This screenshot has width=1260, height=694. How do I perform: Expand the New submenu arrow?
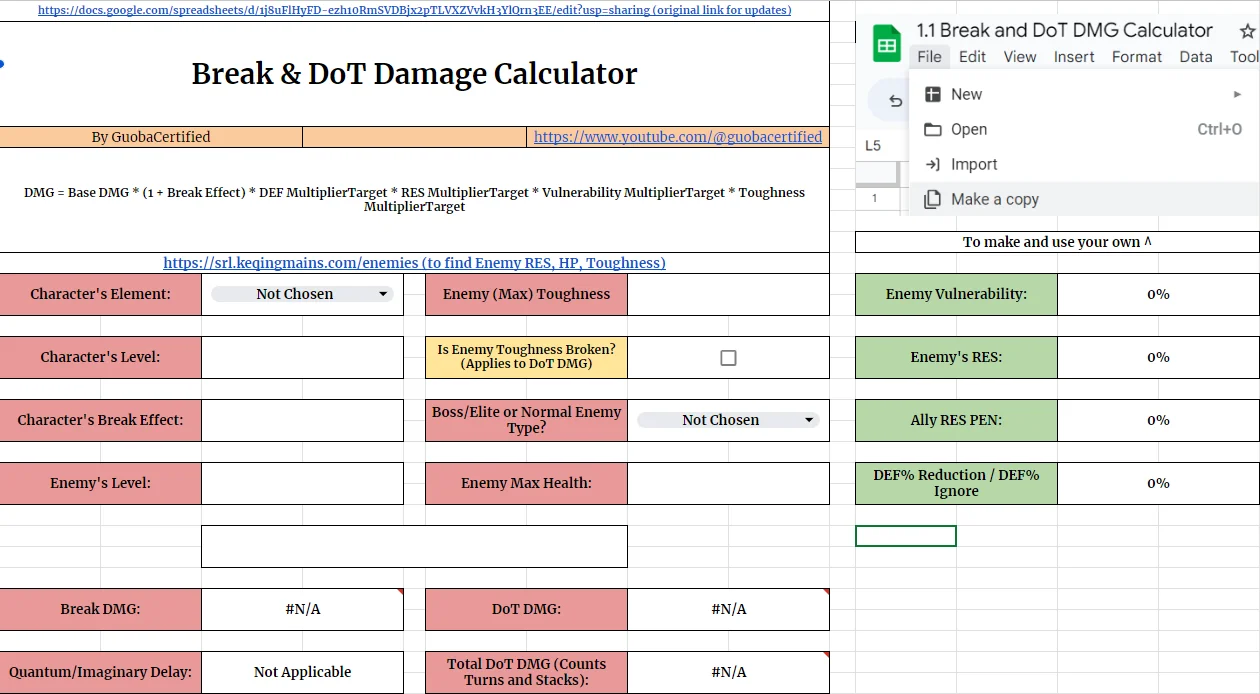(1237, 93)
